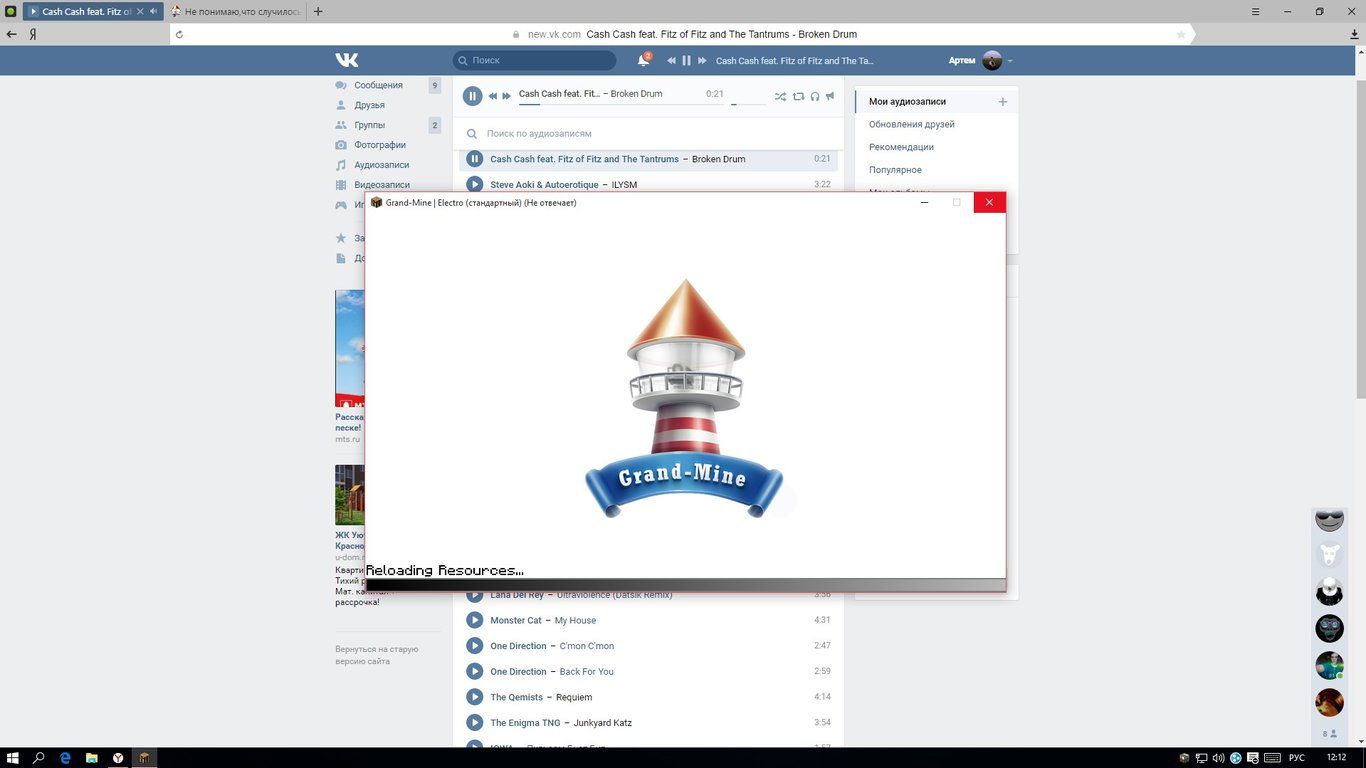
Task: Adjust the audio player volume slider
Action: pos(748,104)
